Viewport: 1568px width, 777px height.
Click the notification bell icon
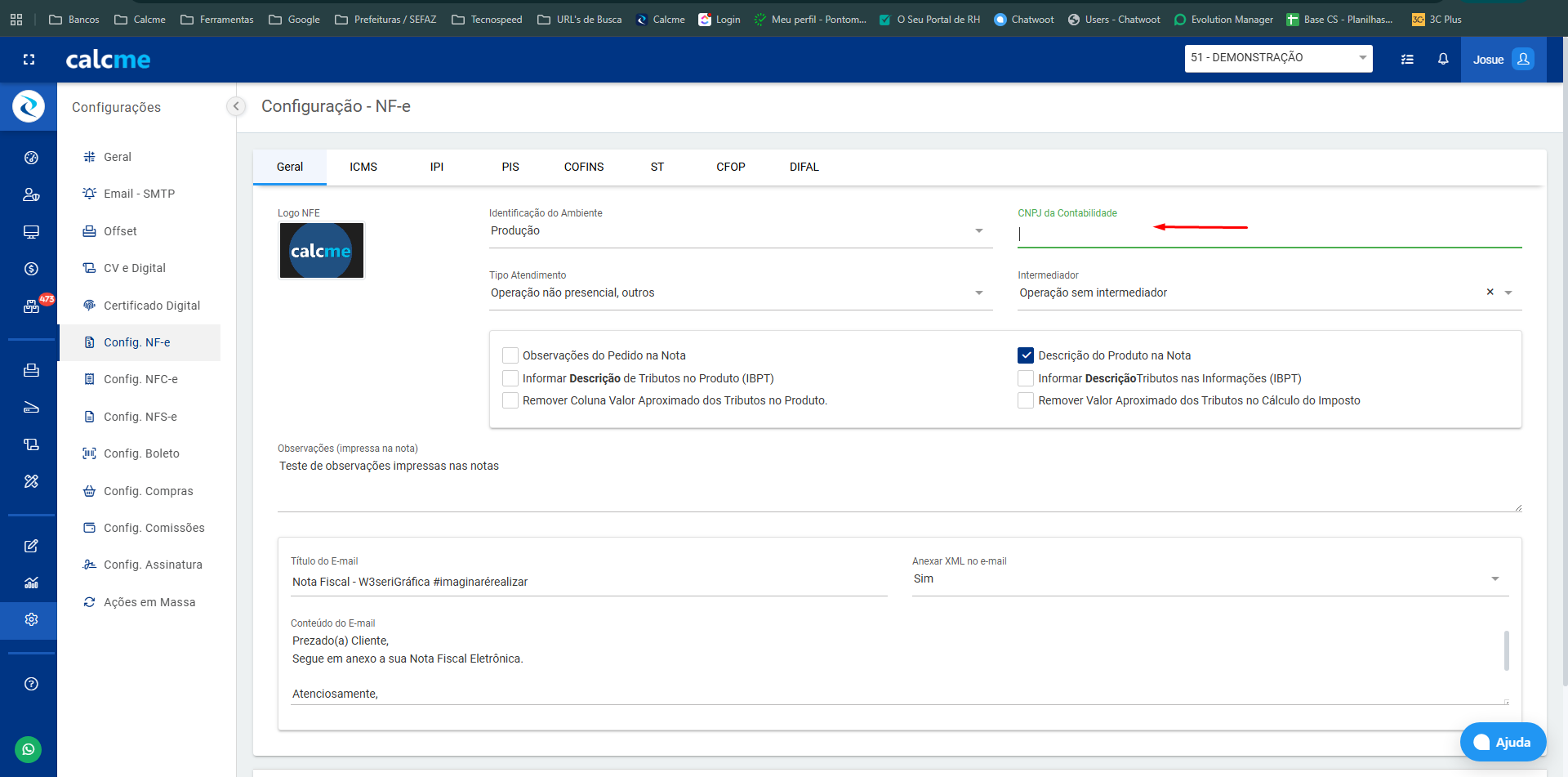tap(1443, 59)
